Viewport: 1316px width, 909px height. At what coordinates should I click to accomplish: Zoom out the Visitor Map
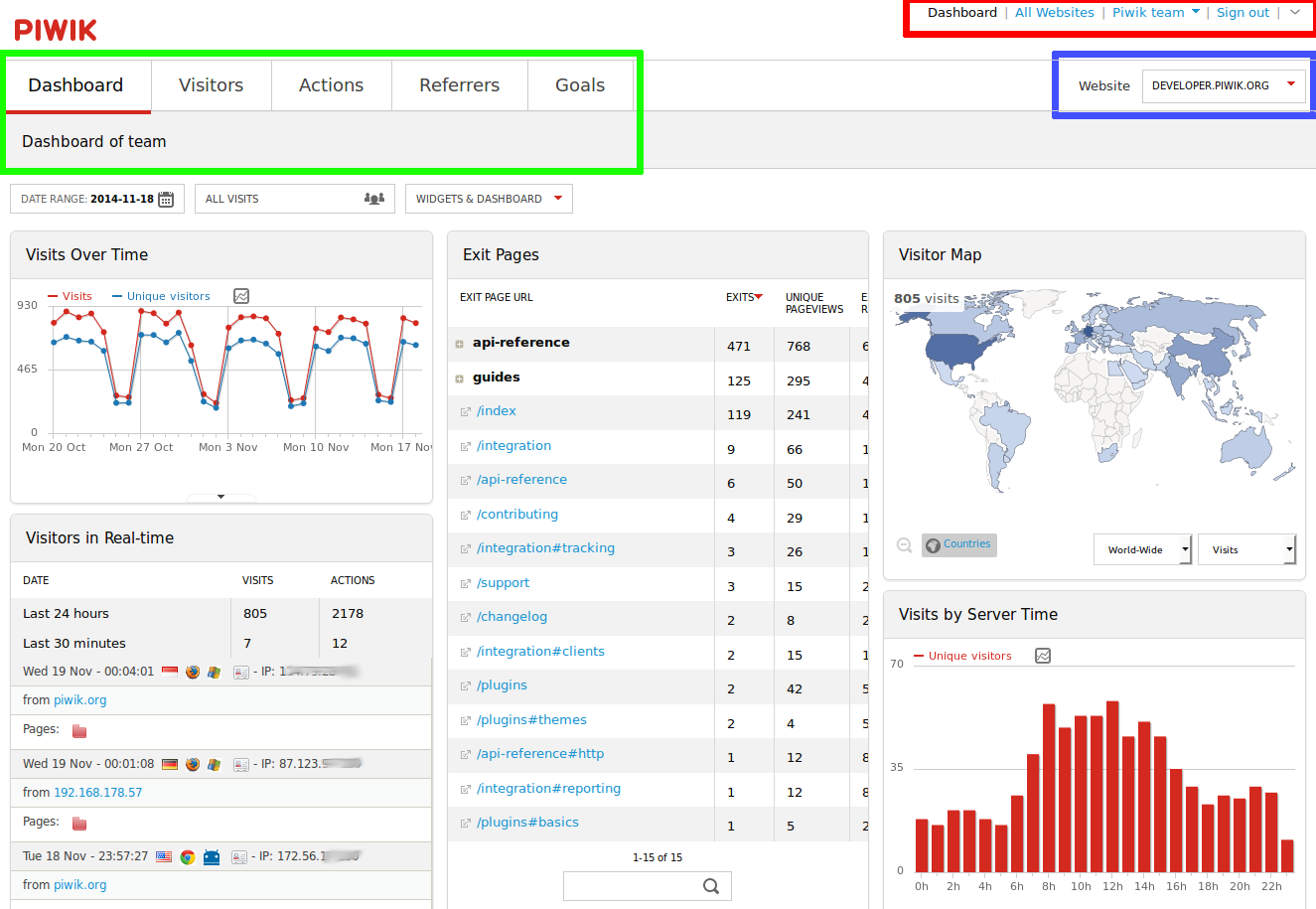tap(904, 545)
